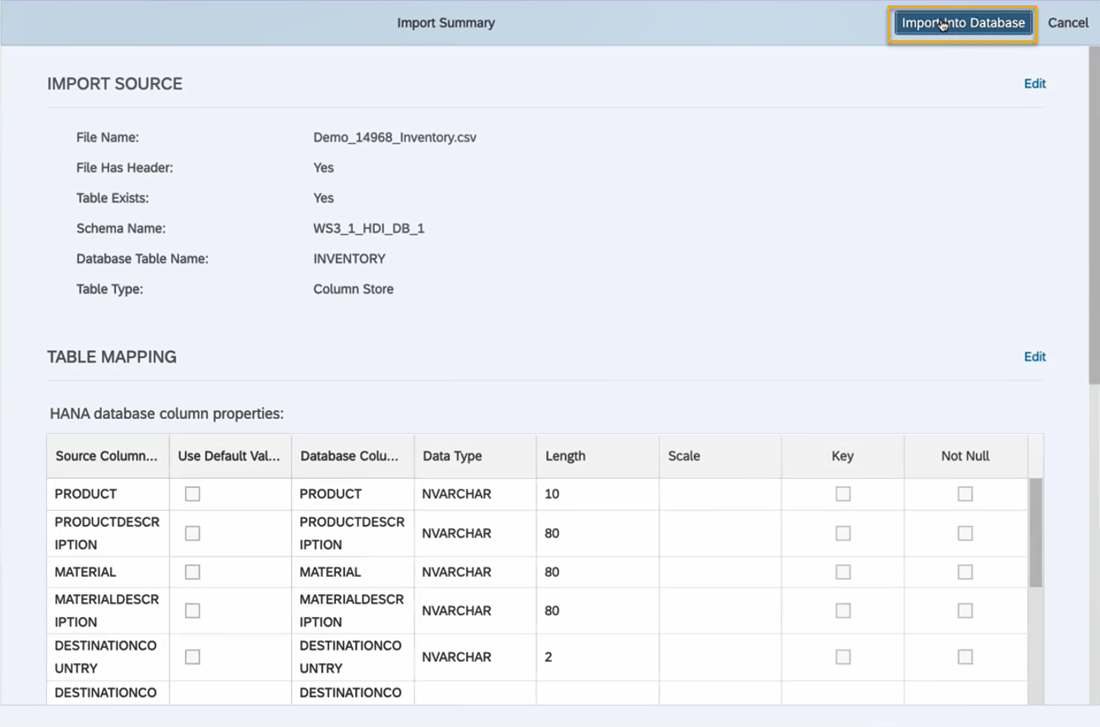Toggle Use Default Value for PRODUCTDESCRIPTION row
1100x727 pixels.
click(x=192, y=533)
